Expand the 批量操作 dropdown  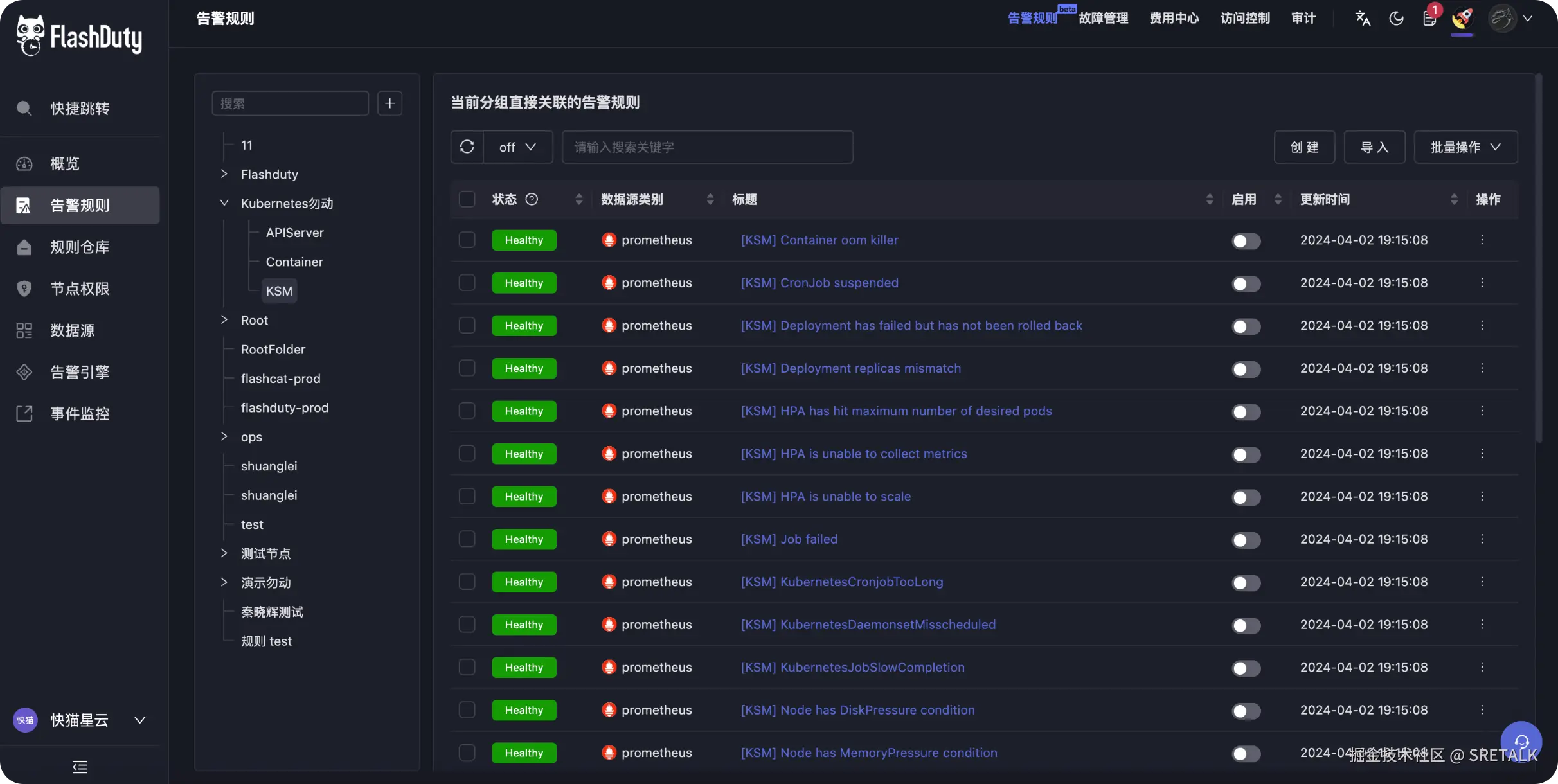point(1465,147)
